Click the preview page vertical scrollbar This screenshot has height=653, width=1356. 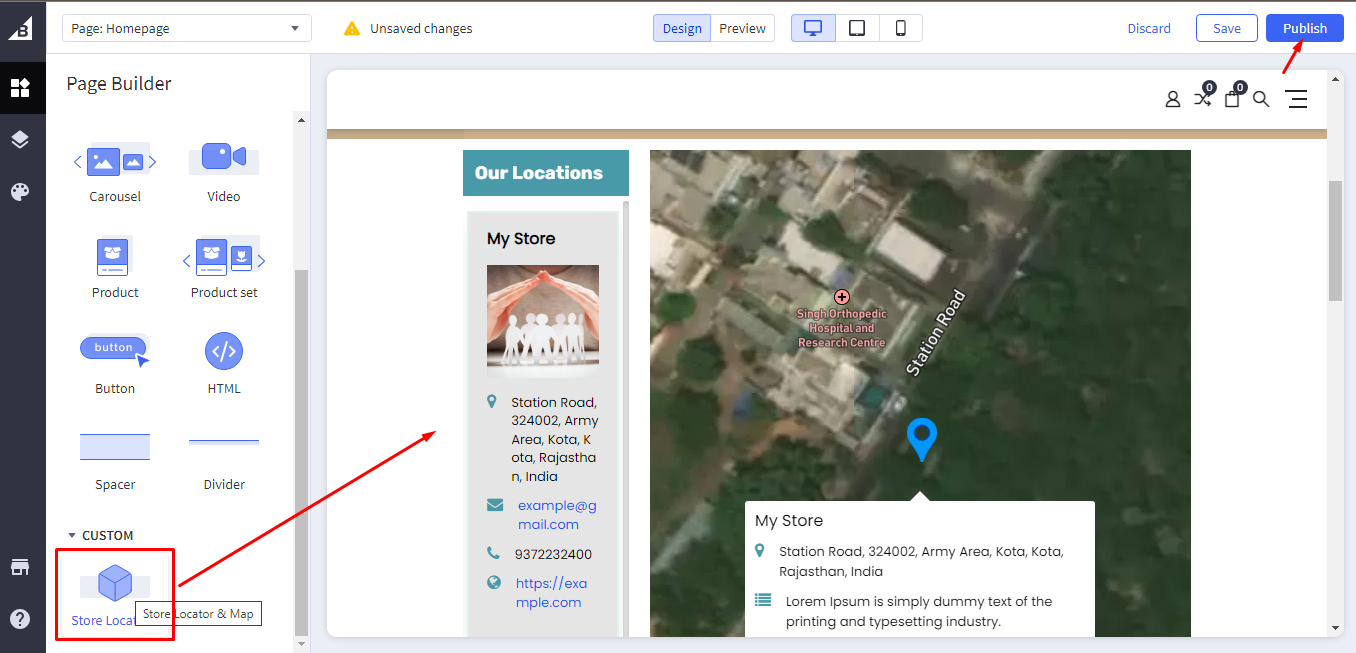pyautogui.click(x=1335, y=240)
